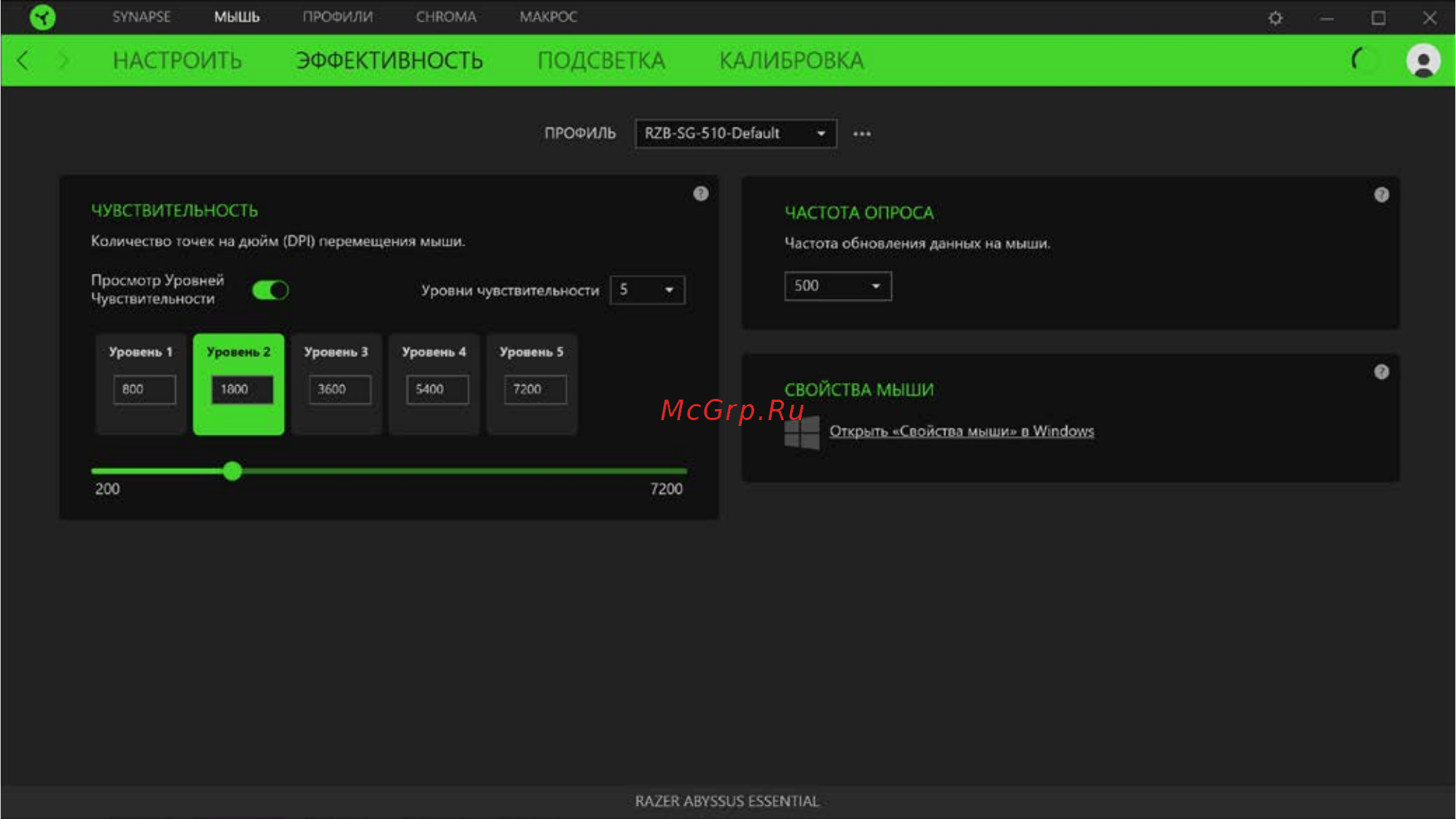The image size is (1456, 819).
Task: Expand Уровни чувствительности count dropdown
Action: (647, 290)
